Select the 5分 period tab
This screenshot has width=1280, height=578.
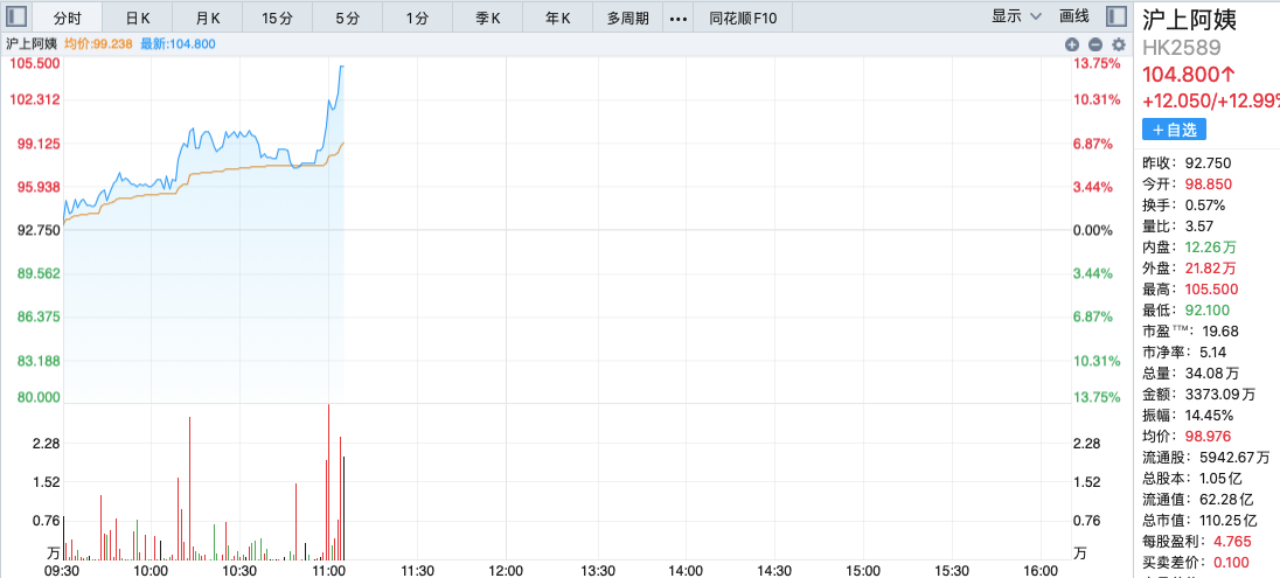click(348, 18)
